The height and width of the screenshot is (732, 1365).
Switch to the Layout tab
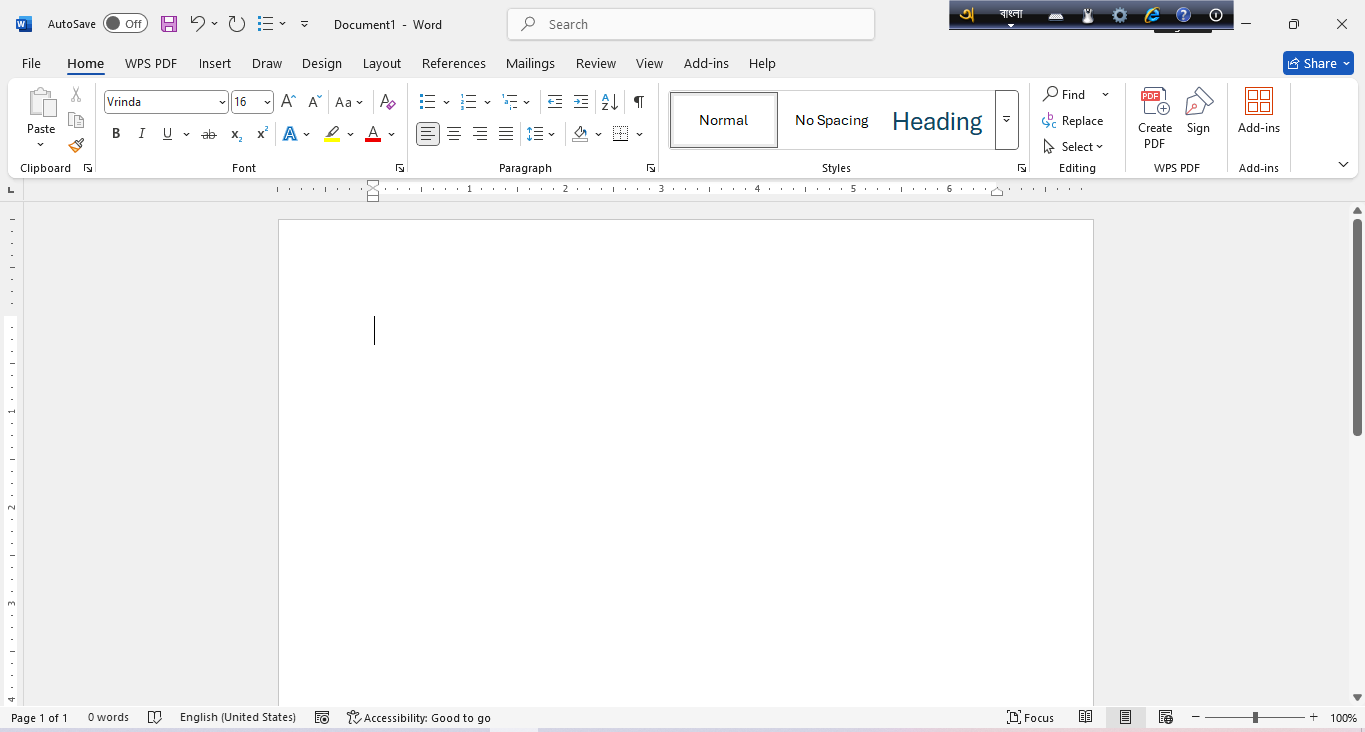click(x=381, y=63)
